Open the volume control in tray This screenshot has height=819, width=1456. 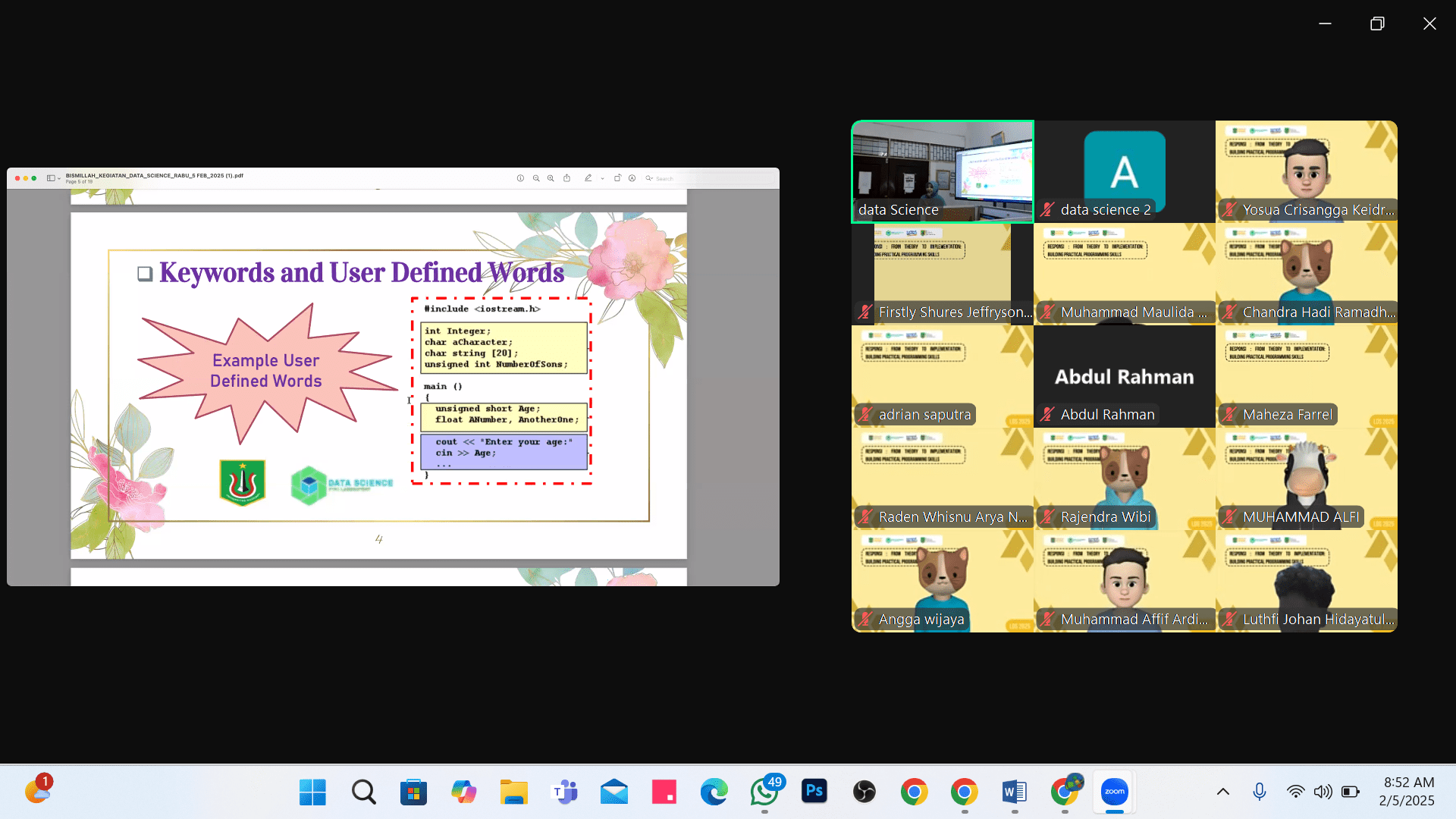[x=1323, y=792]
